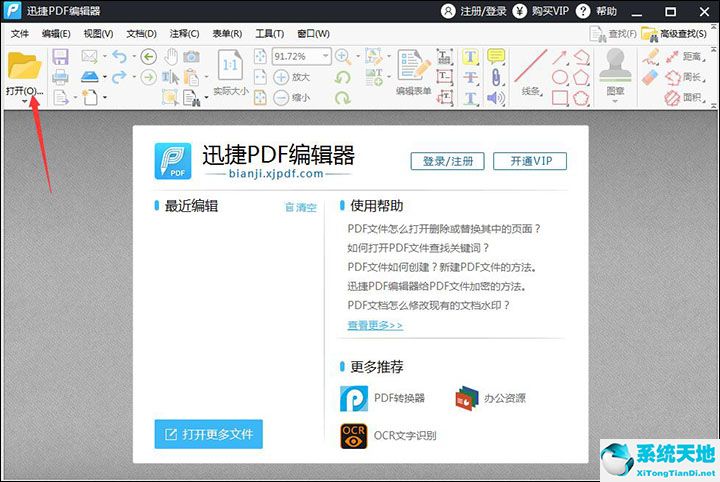Click the upper green rotate arrow icon
This screenshot has height=482, width=720.
[x=343, y=77]
